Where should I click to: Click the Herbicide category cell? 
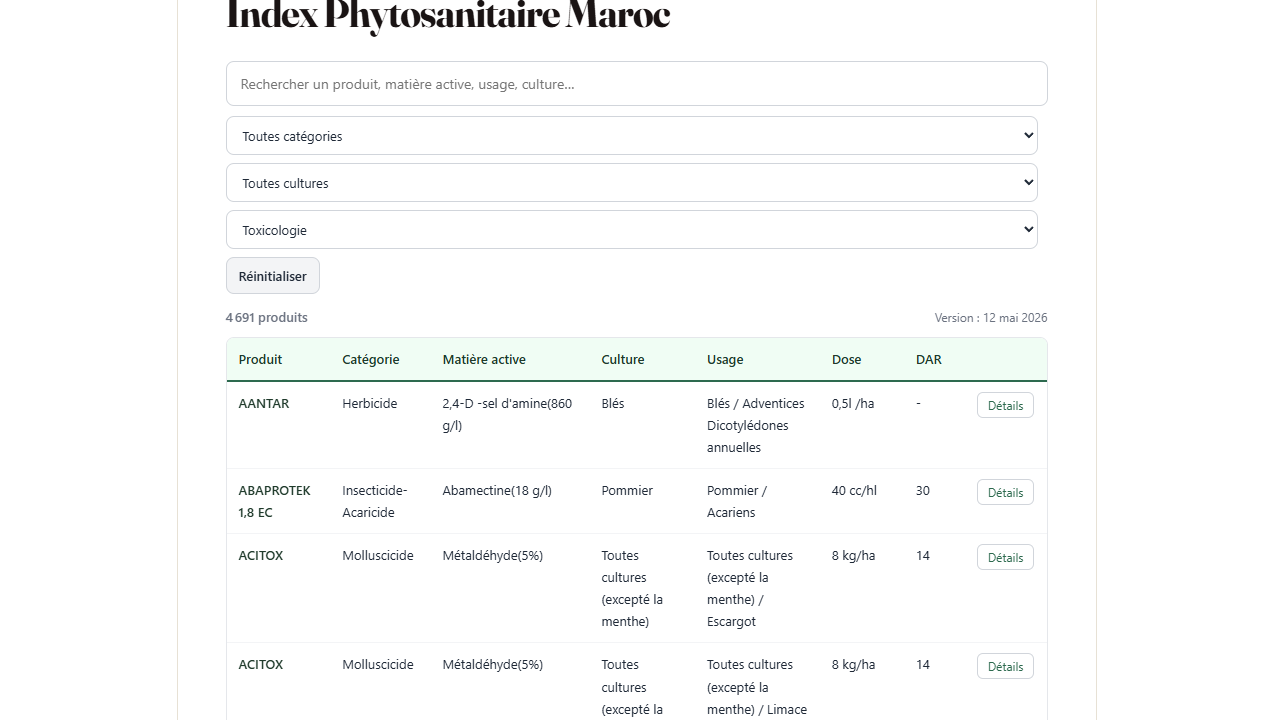(x=370, y=403)
